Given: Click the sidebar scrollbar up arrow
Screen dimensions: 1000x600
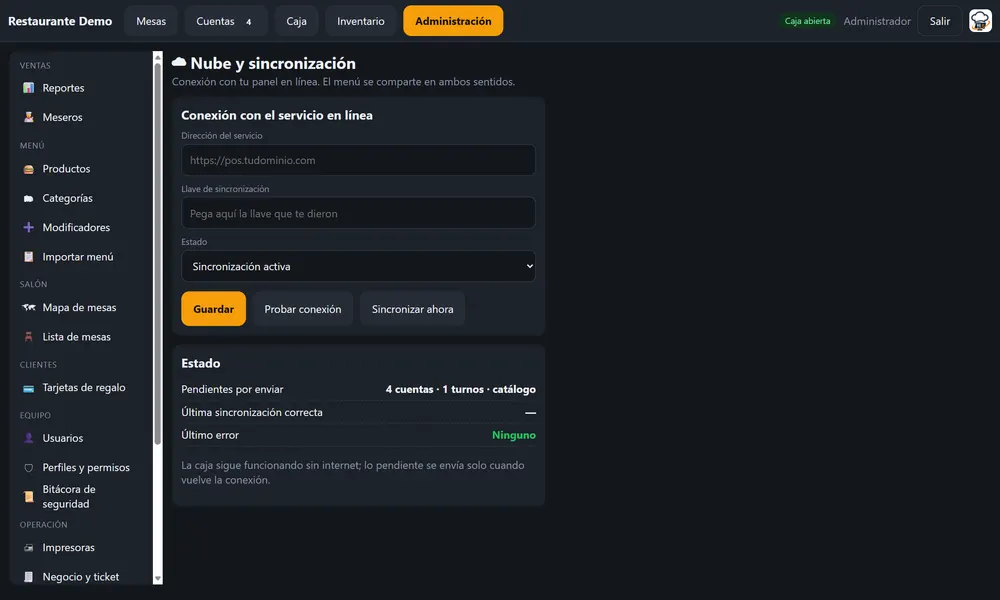Looking at the screenshot, I should (158, 57).
